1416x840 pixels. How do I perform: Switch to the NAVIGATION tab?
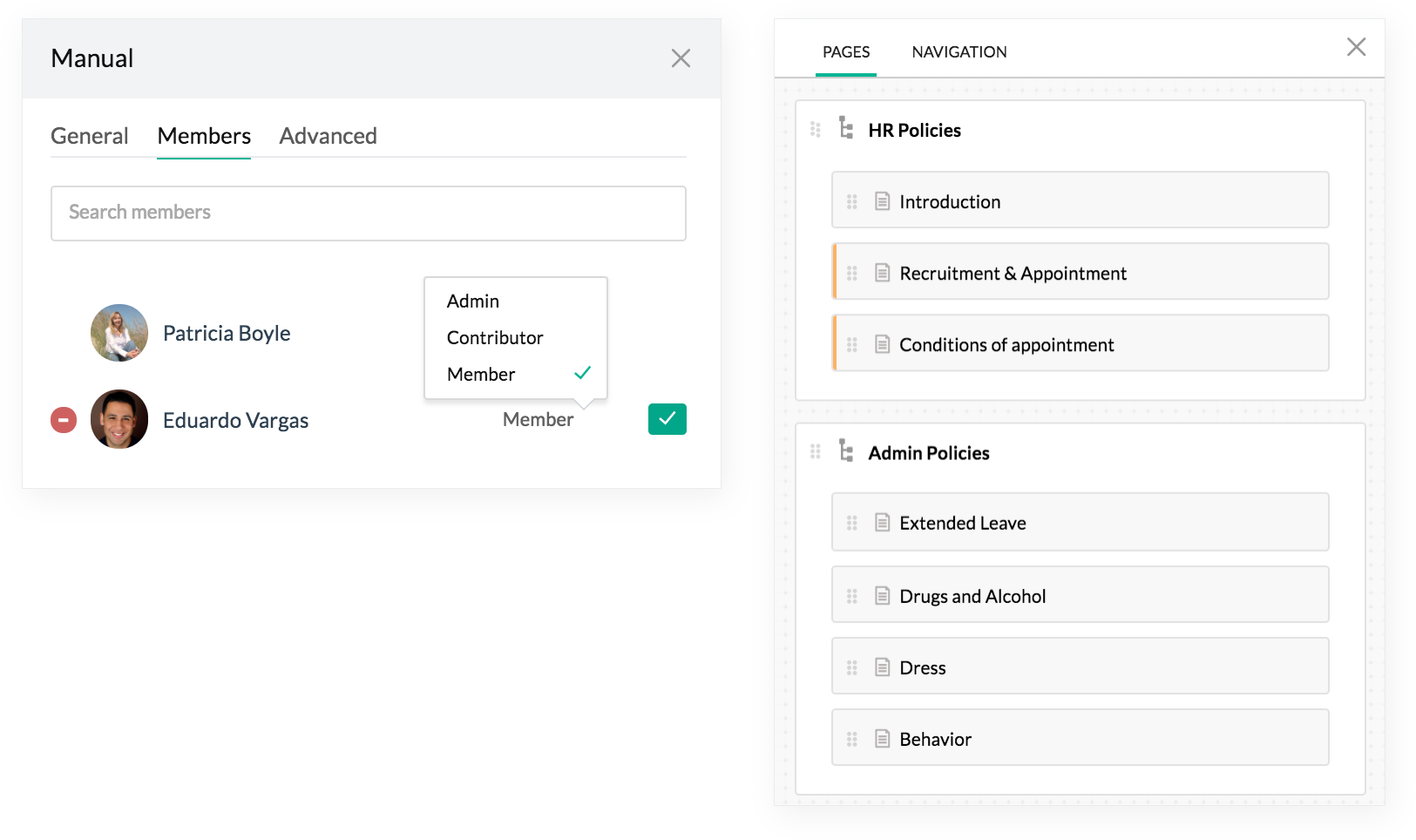click(959, 52)
